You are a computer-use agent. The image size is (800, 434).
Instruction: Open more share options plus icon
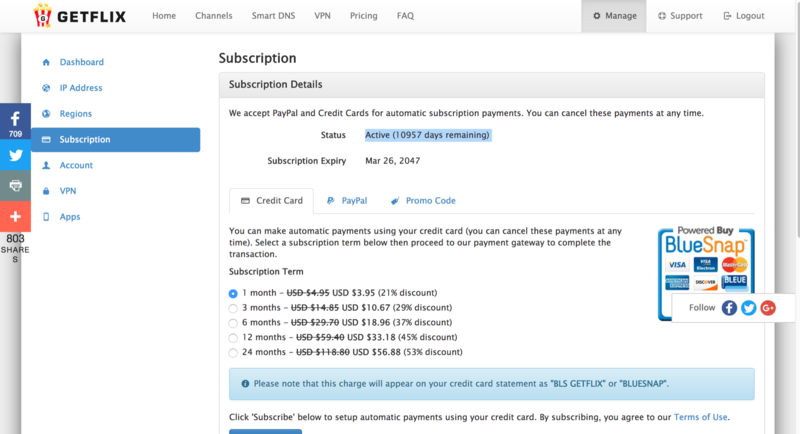coord(15,216)
